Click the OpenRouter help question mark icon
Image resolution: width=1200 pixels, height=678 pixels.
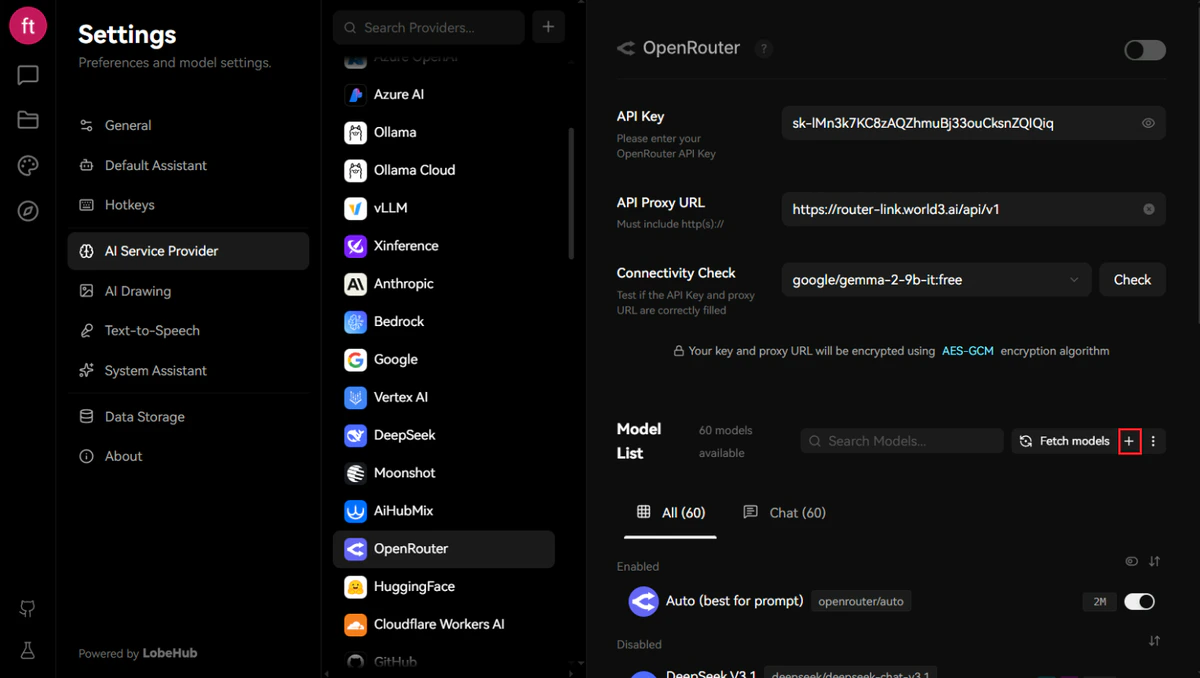click(x=764, y=48)
